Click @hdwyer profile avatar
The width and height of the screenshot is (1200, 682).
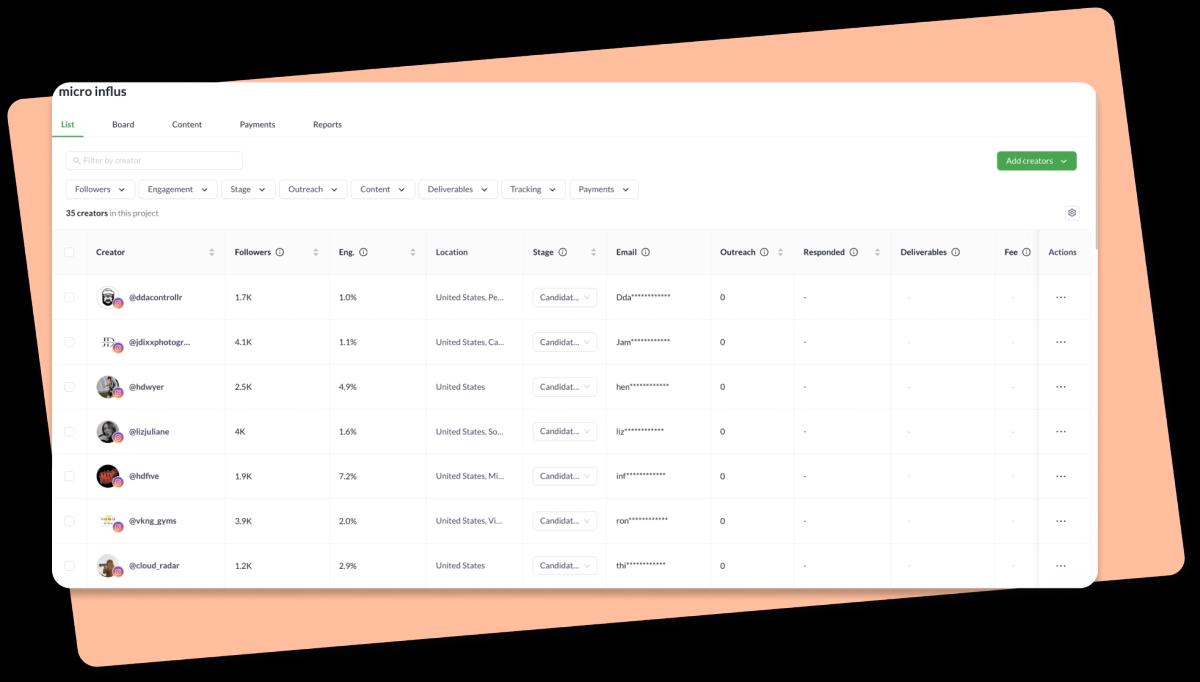tap(108, 387)
